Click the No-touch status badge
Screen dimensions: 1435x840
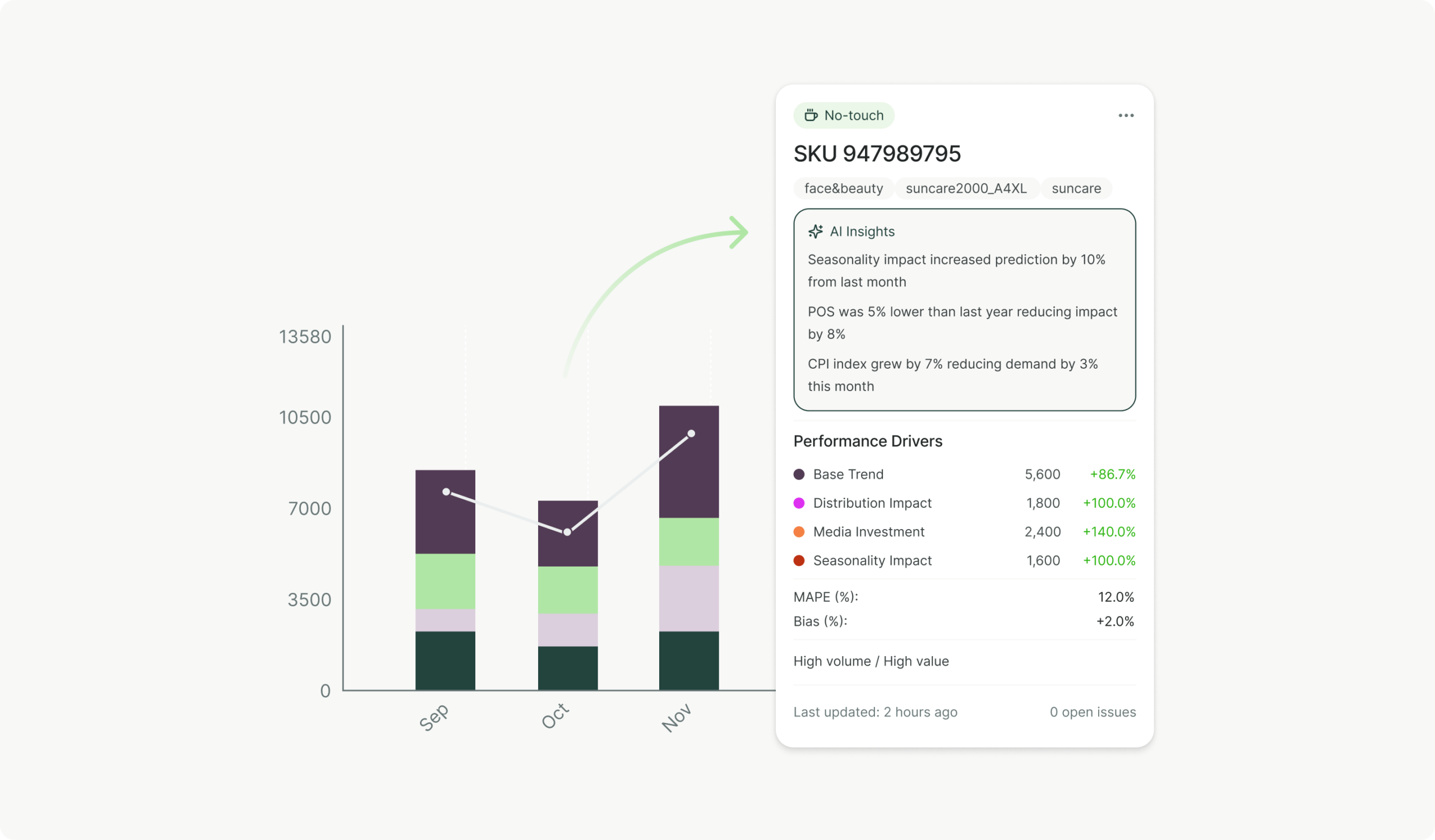tap(844, 115)
